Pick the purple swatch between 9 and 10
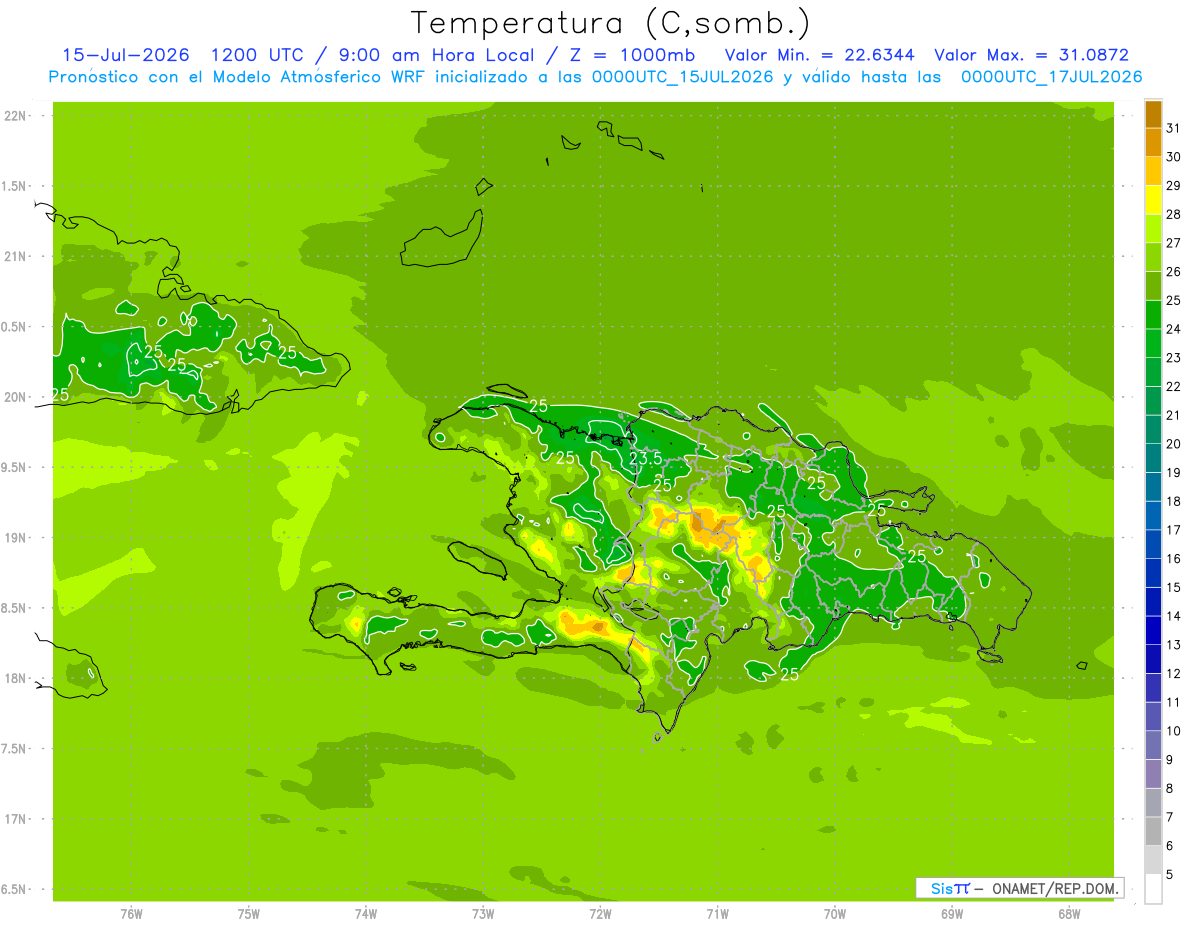 [1153, 745]
